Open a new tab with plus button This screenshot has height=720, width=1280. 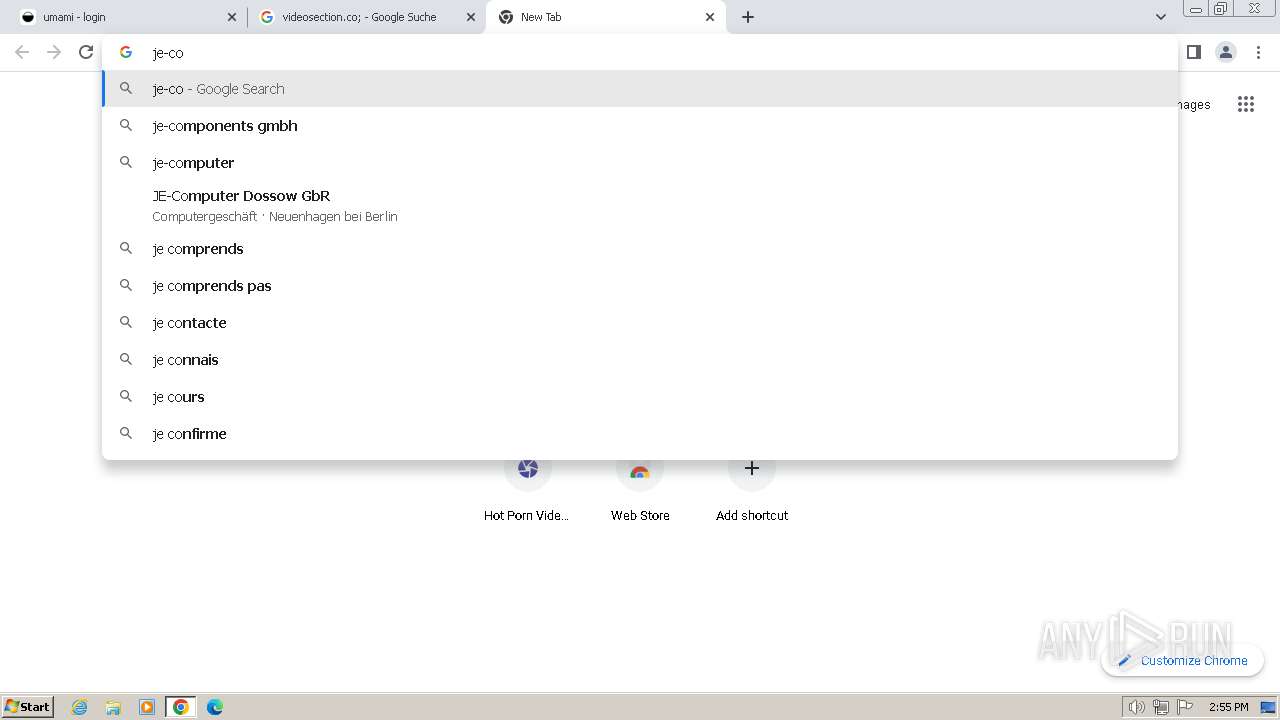[x=748, y=17]
